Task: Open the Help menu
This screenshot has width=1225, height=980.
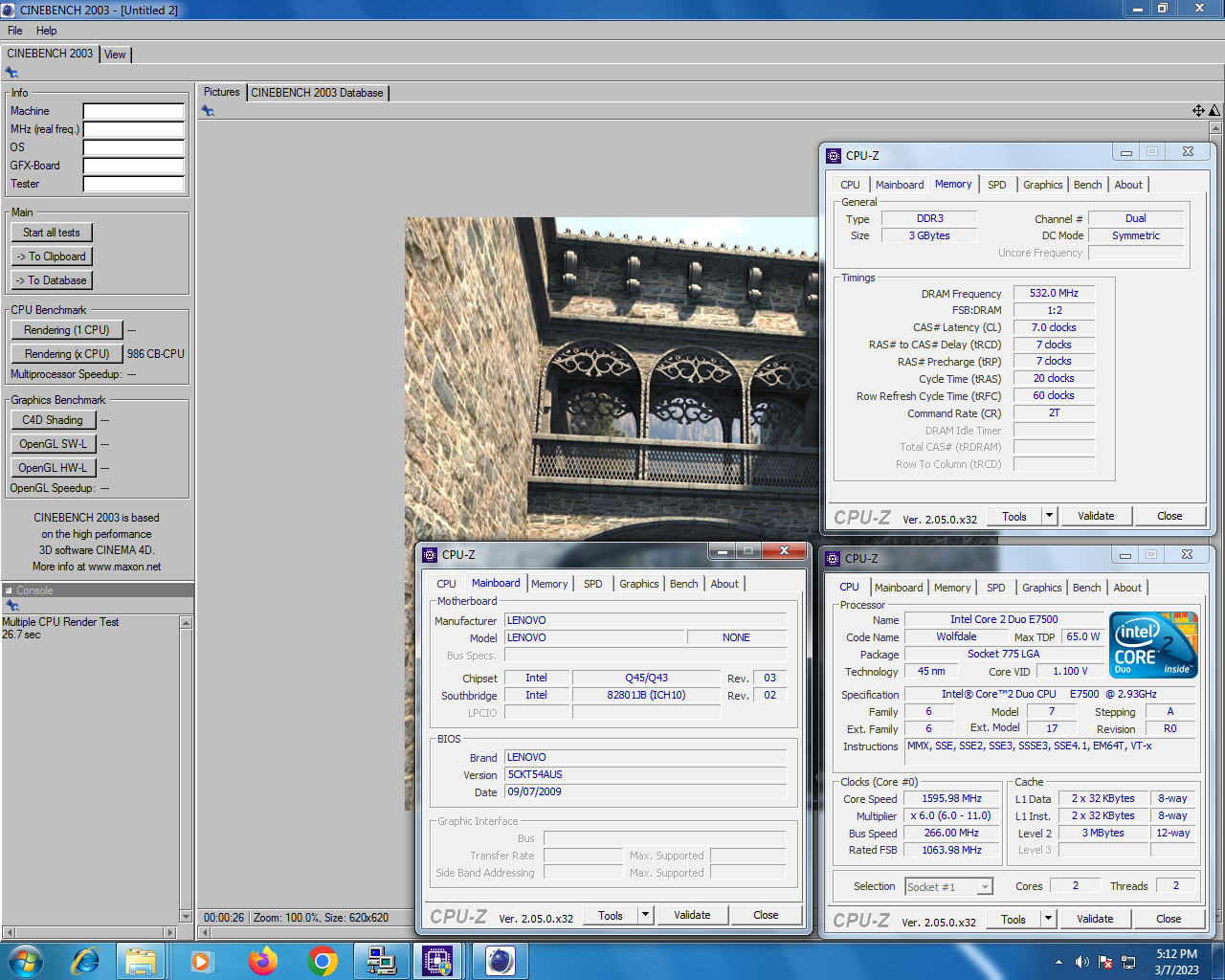Action: pos(46,31)
